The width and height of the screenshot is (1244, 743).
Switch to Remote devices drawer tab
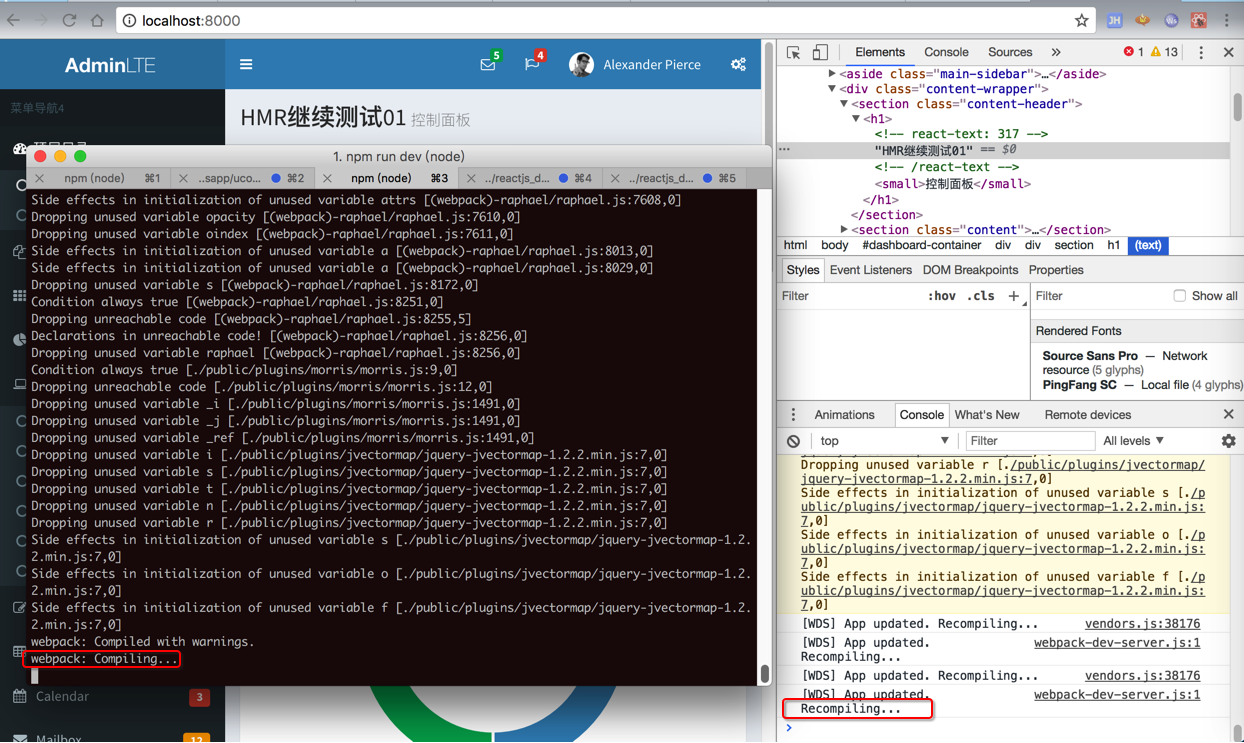tap(1087, 415)
